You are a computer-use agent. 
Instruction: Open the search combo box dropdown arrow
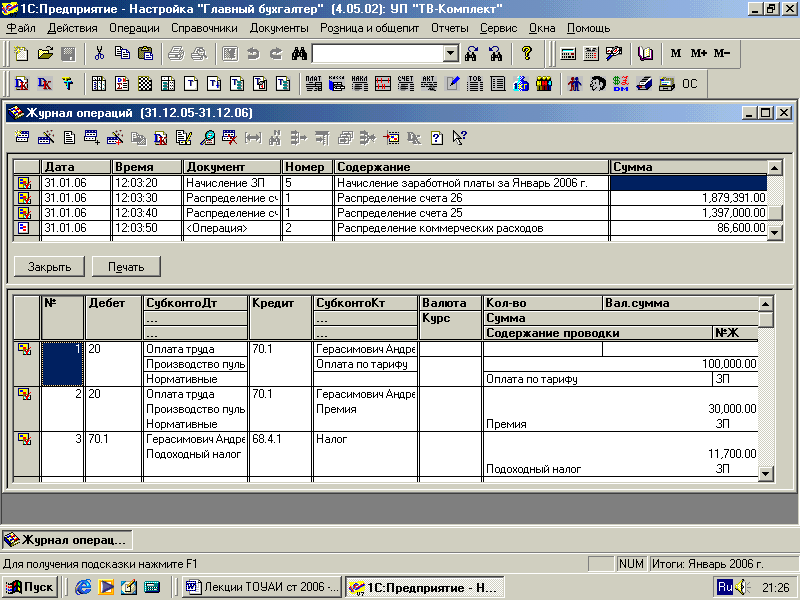point(450,53)
